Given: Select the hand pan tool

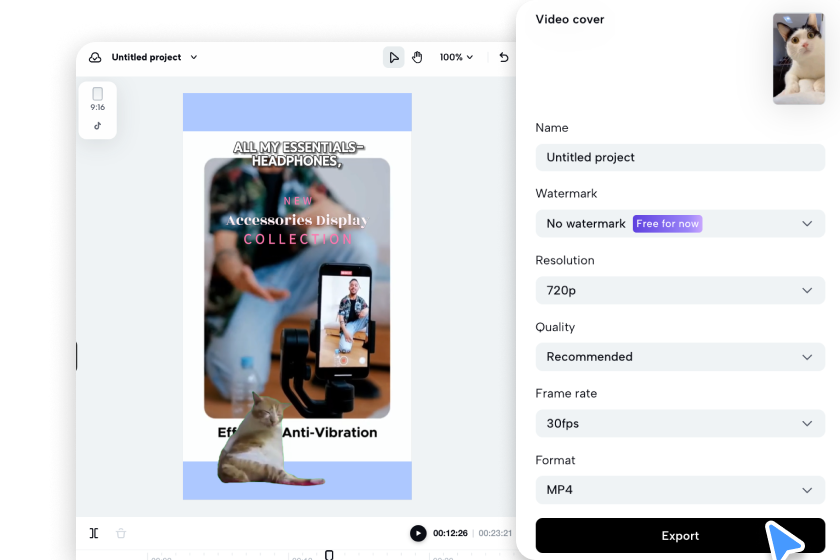Looking at the screenshot, I should click(x=417, y=57).
